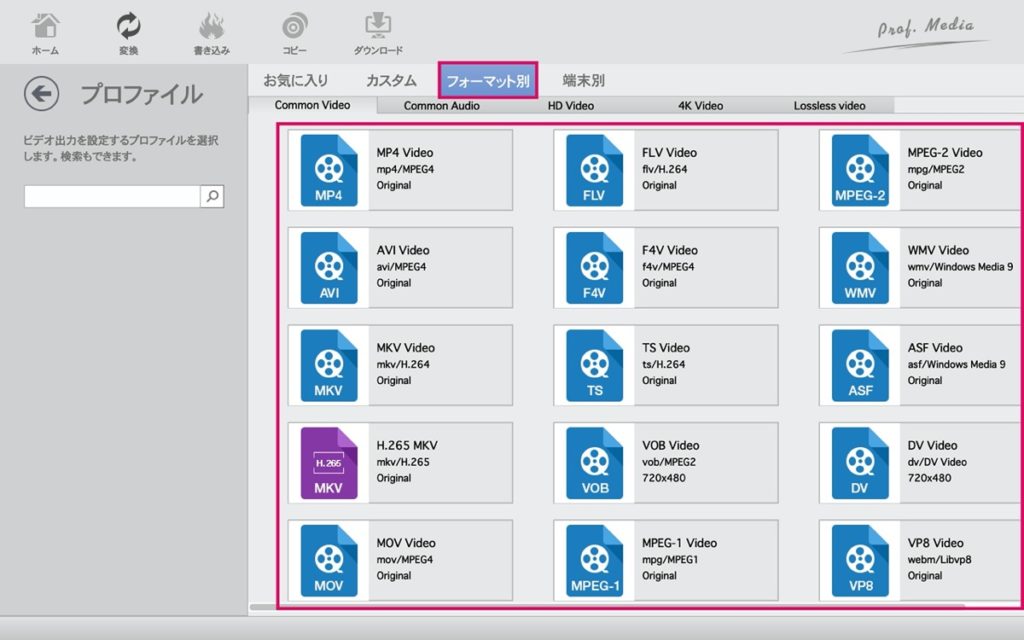Select the AVI Video file icon
The height and width of the screenshot is (640, 1024).
coord(329,268)
